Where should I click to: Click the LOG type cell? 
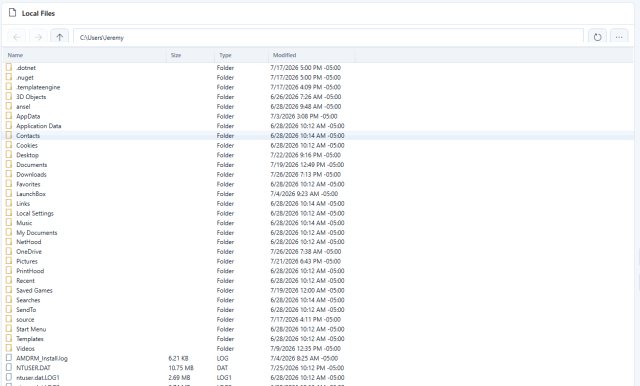222,358
